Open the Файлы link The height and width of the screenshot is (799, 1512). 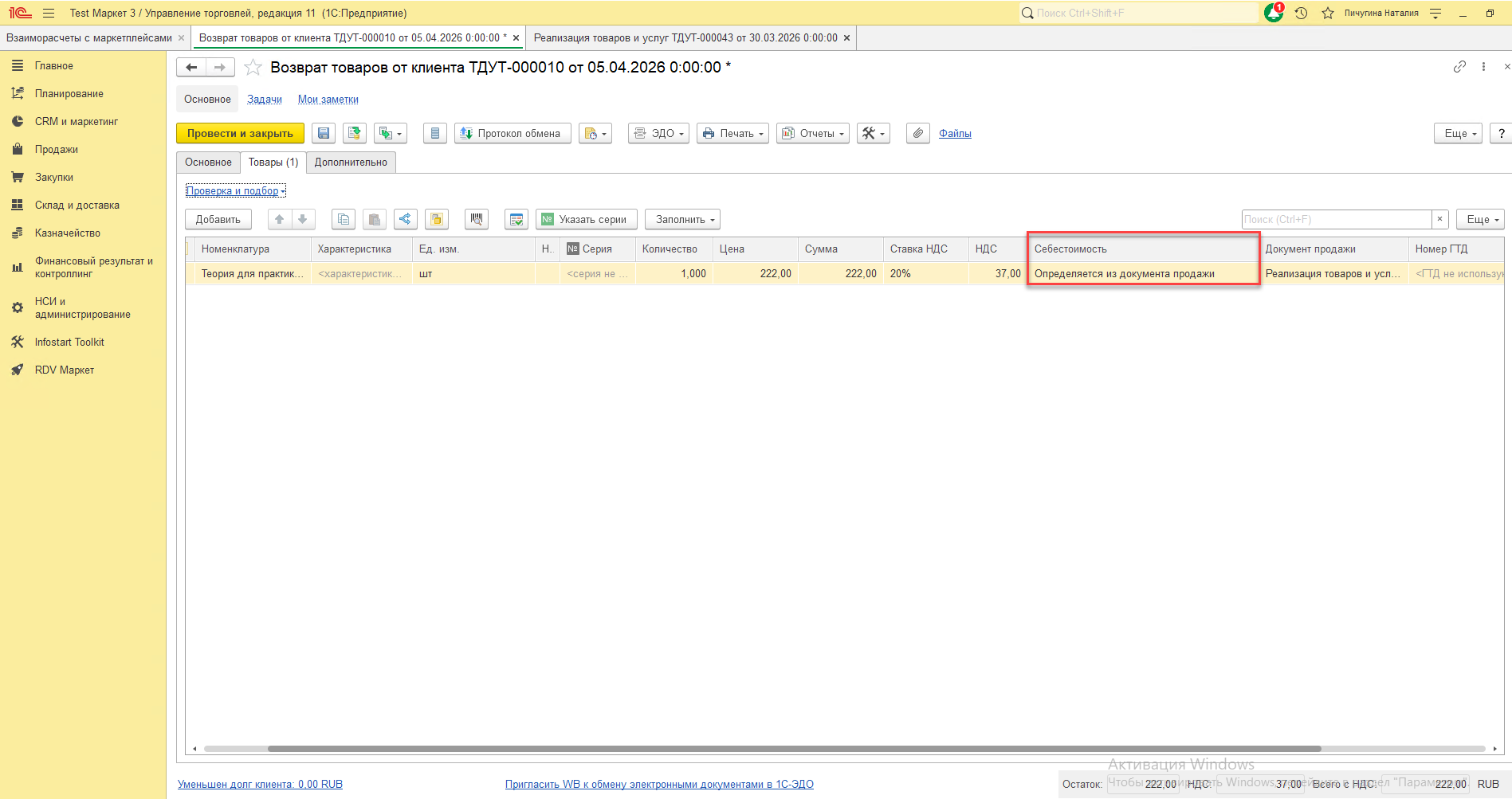click(x=955, y=134)
